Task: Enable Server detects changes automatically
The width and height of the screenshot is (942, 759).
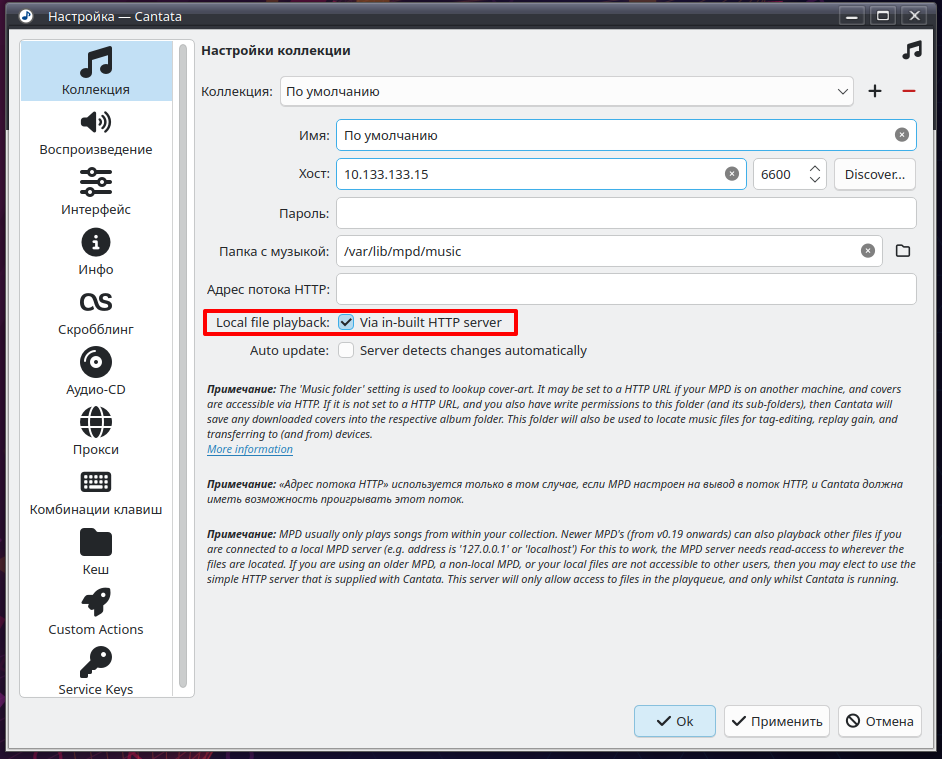Action: tap(346, 350)
